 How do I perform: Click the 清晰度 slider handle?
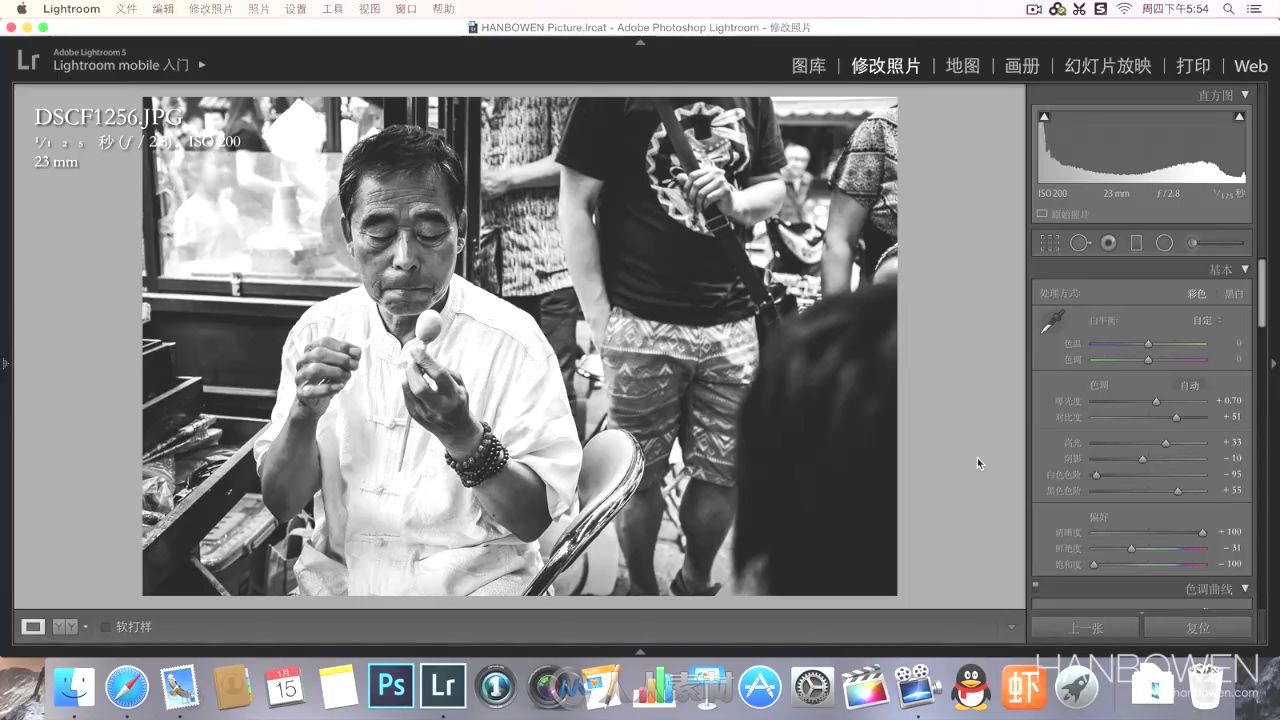tap(1203, 533)
